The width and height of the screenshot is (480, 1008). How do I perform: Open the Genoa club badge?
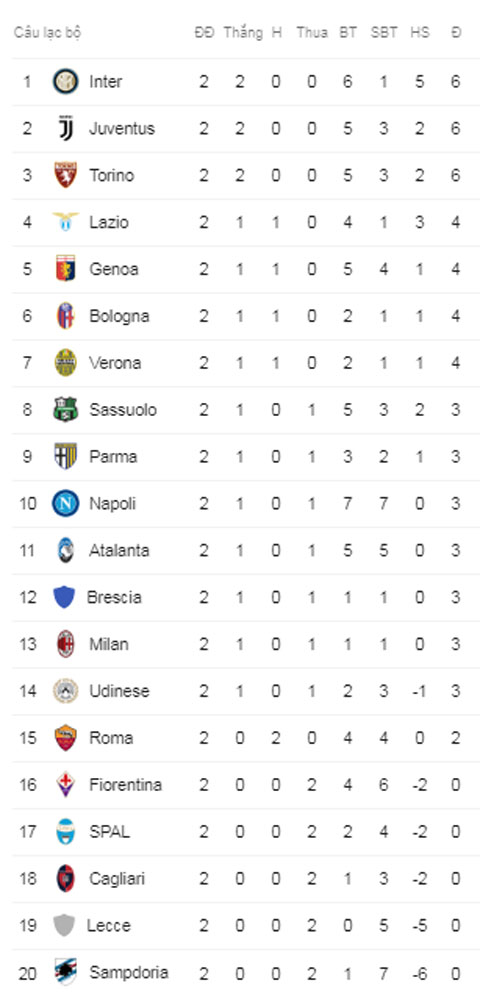(66, 269)
